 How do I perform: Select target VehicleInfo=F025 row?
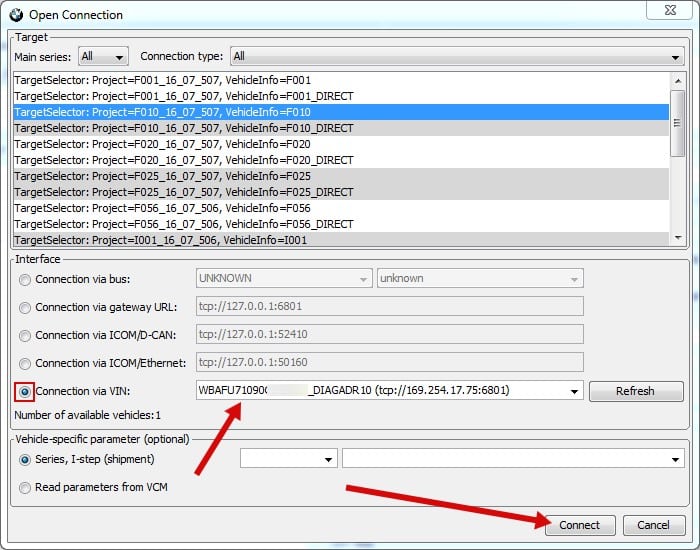(341, 176)
